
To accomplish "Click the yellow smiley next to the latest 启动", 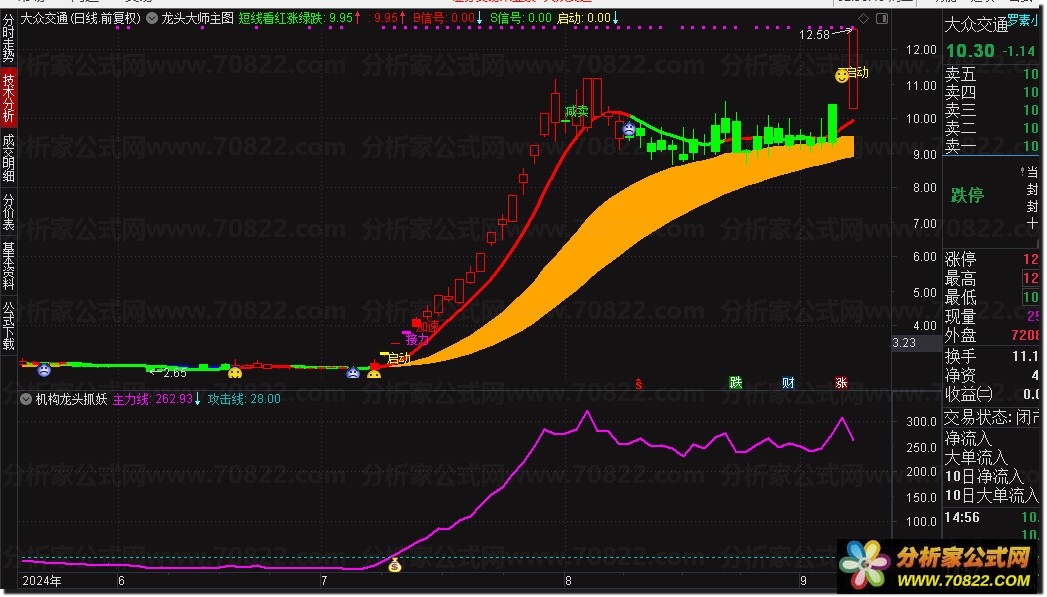I will tap(842, 75).
